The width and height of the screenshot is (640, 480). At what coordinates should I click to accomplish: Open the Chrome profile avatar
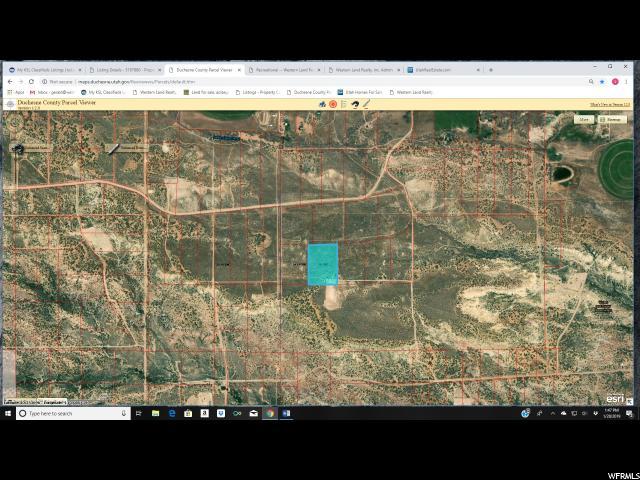click(x=615, y=82)
